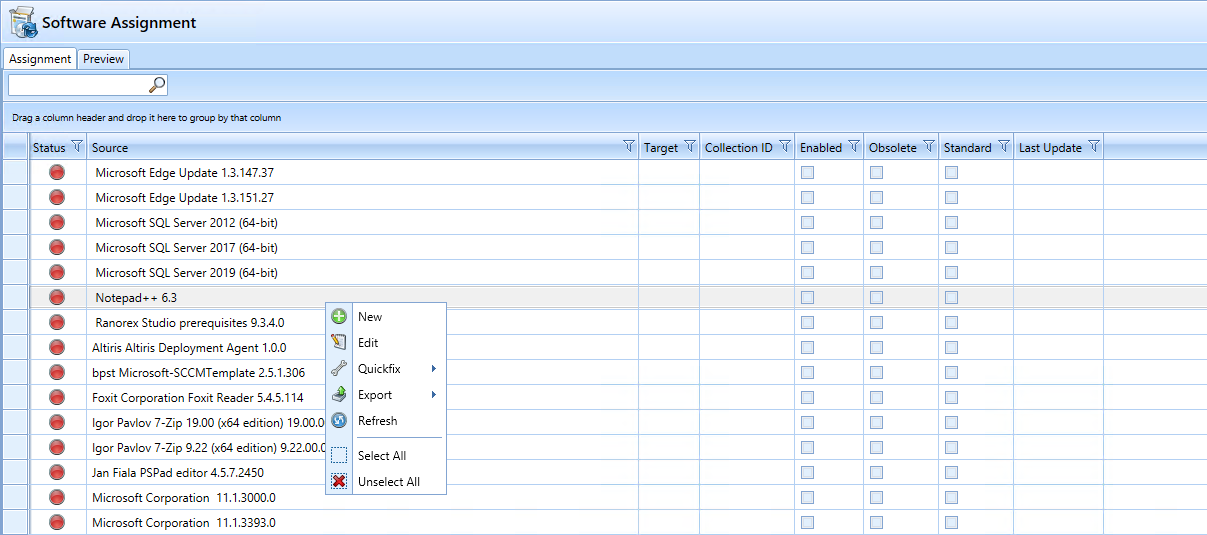Image resolution: width=1207 pixels, height=535 pixels.
Task: Toggle Standard checkbox for SQL Server 2012
Action: (951, 222)
